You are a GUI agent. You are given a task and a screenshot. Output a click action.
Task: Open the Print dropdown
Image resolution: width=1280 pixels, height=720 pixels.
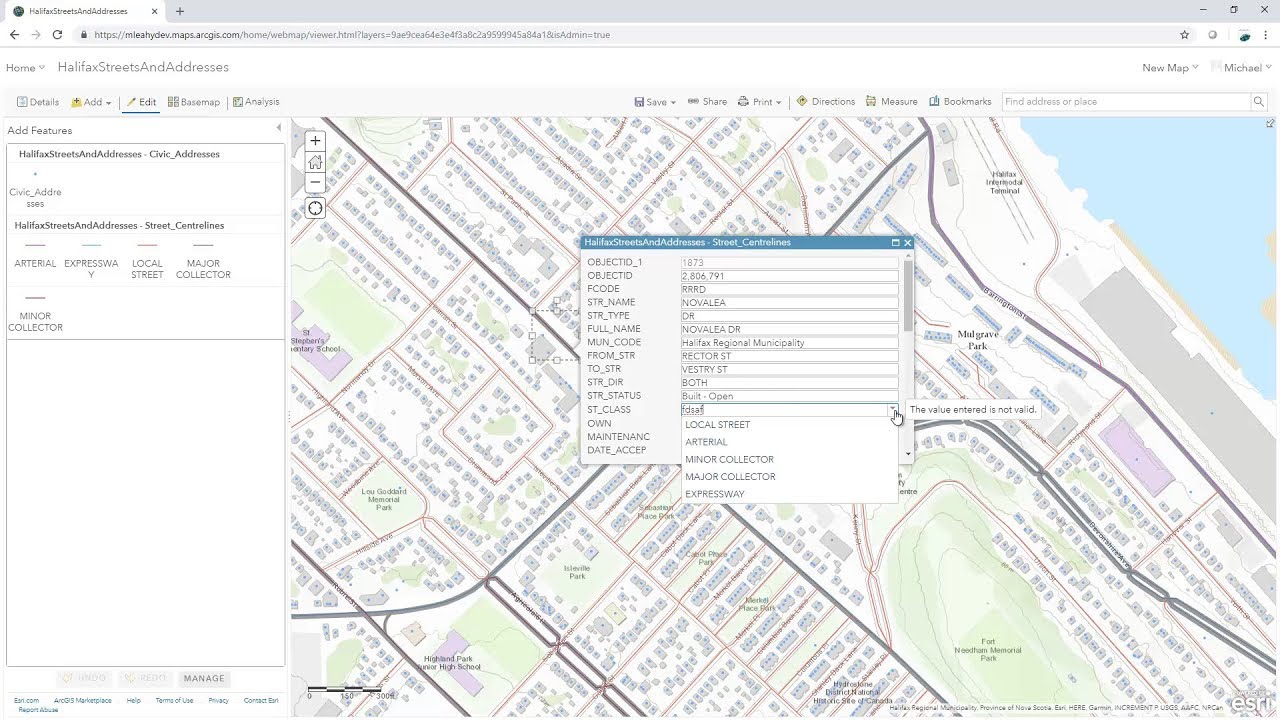(760, 102)
